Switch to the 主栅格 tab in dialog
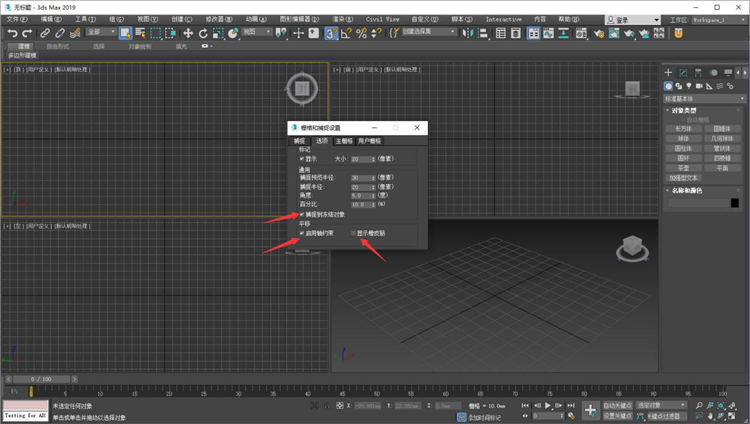Viewport: 750px width, 424px height. (x=344, y=141)
